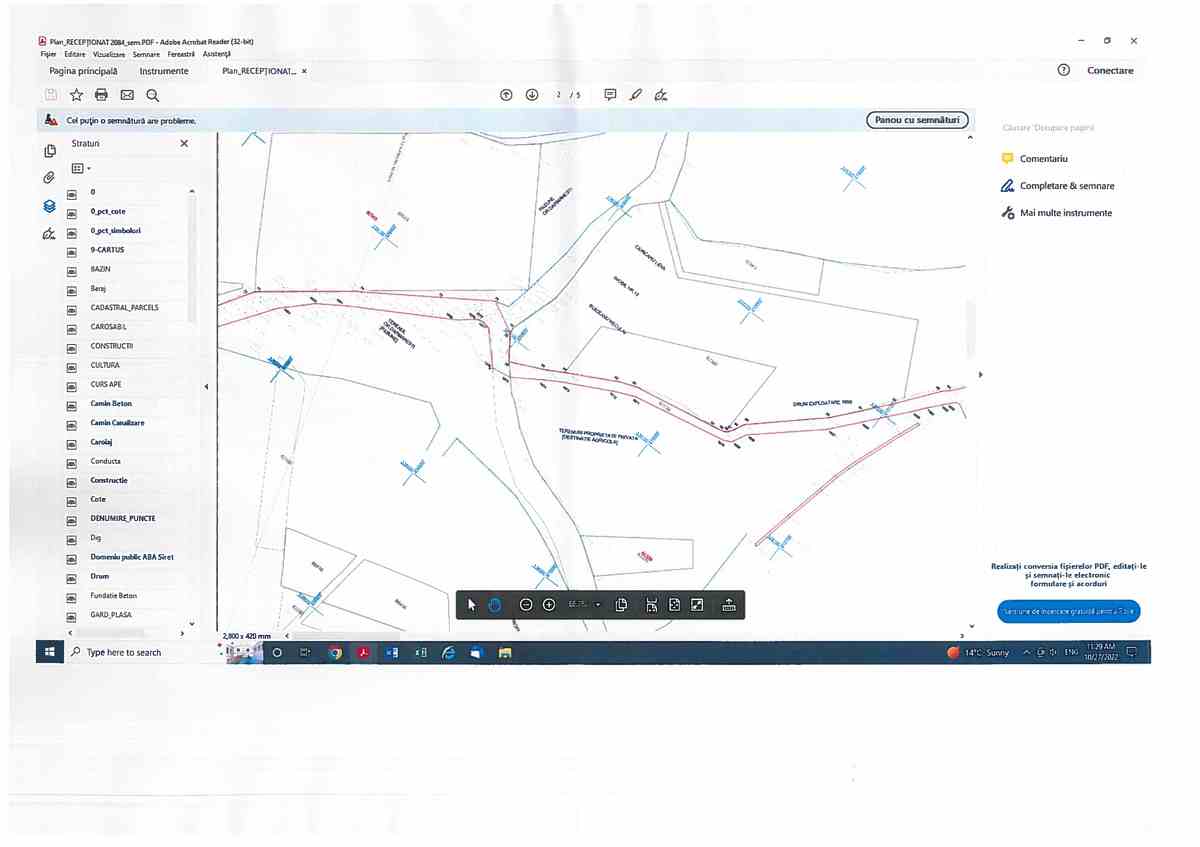Open the layers panel options dropdown
The height and width of the screenshot is (847, 1200).
81,169
